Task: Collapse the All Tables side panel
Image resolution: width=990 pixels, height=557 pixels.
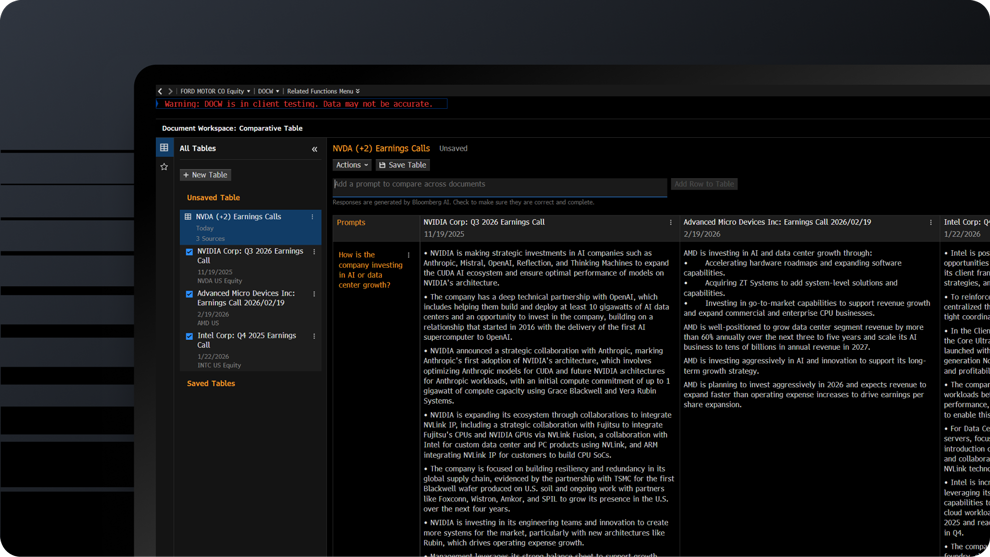Action: [x=314, y=149]
